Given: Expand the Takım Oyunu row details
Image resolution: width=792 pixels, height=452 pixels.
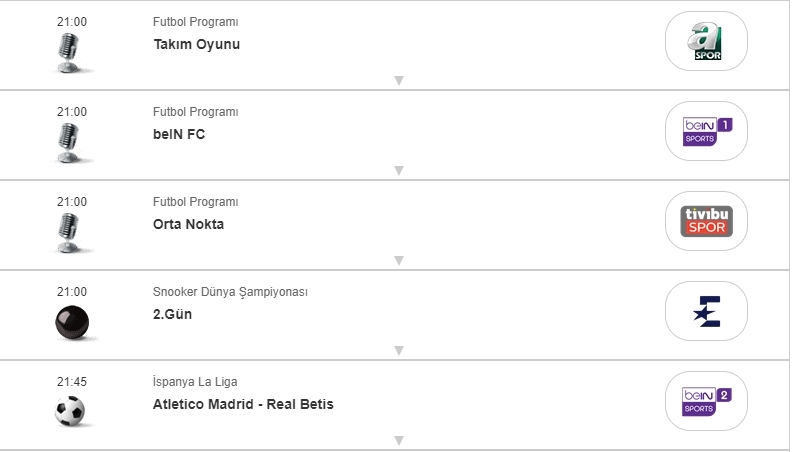Looking at the screenshot, I should point(398,81).
